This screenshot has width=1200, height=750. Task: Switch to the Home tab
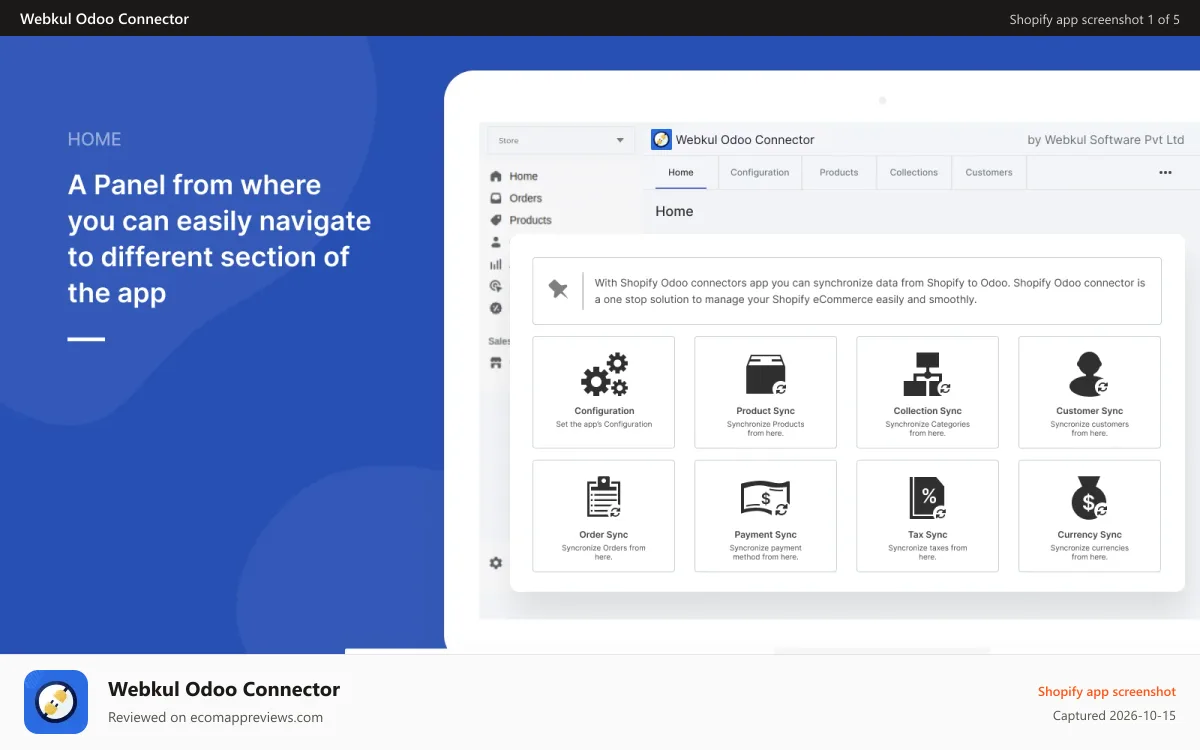[x=681, y=172]
